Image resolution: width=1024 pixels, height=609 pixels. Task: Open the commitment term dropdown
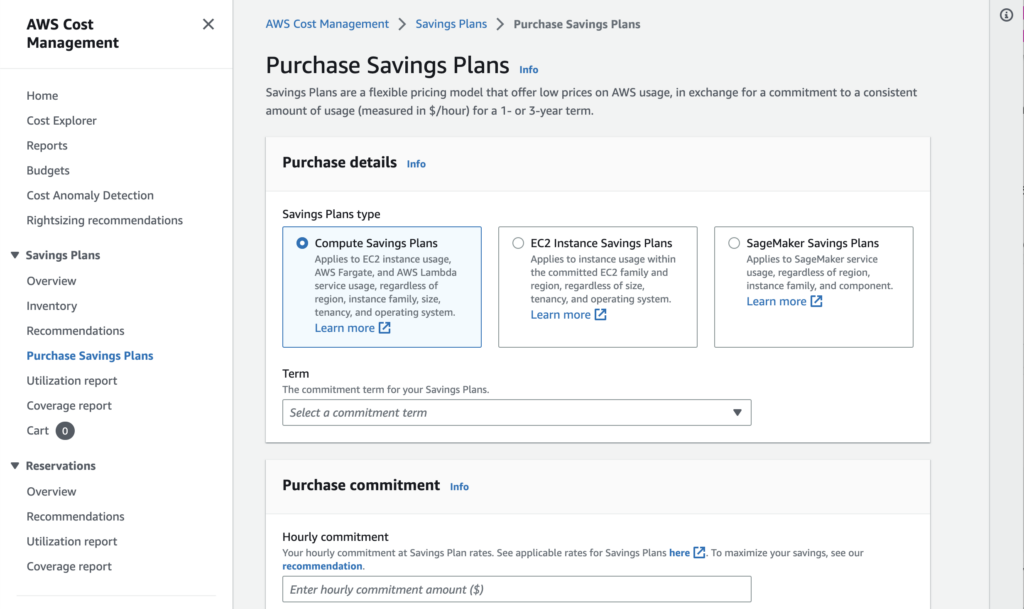(517, 413)
